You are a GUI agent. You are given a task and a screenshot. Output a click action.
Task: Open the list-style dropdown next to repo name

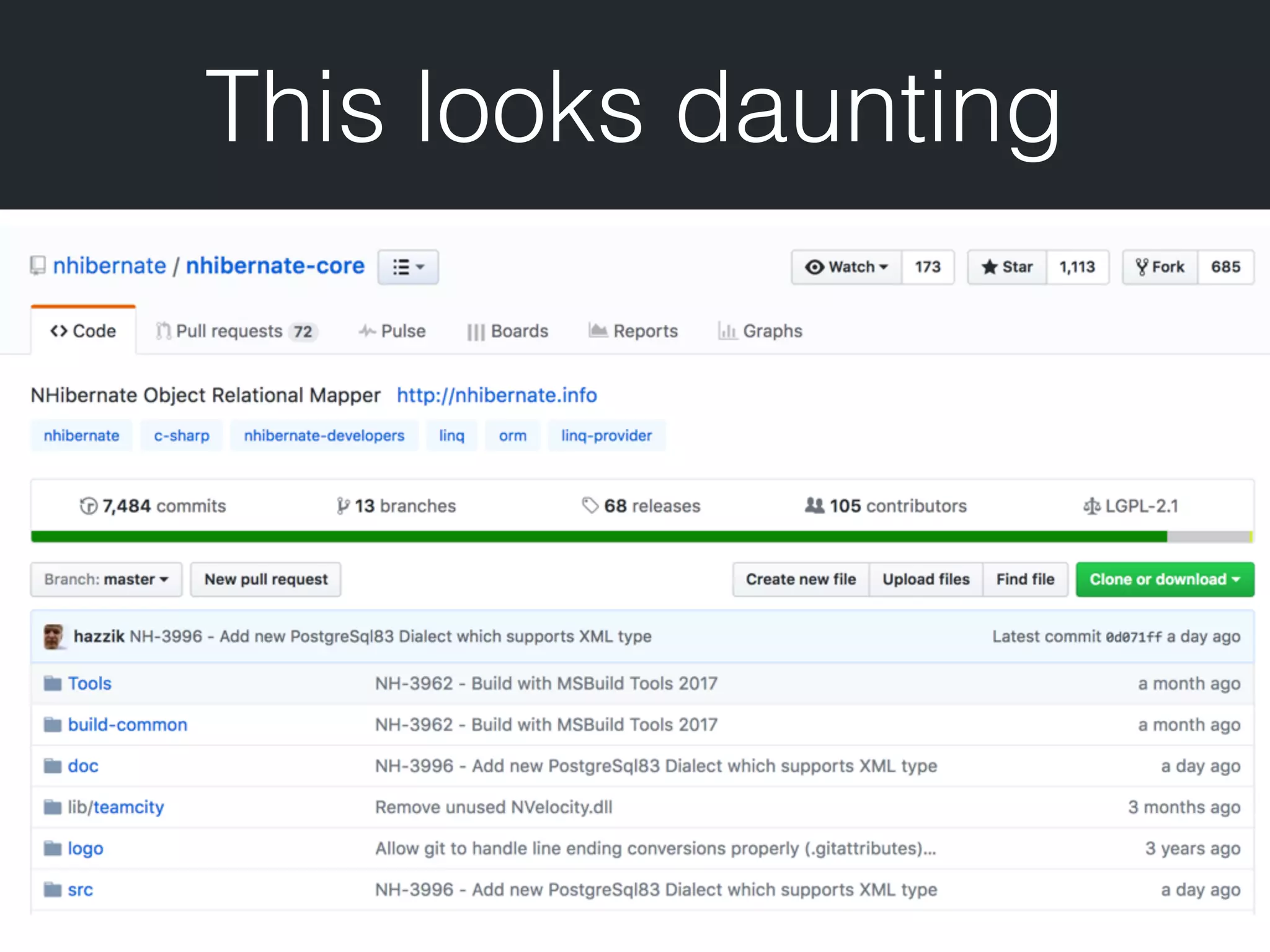pos(408,267)
